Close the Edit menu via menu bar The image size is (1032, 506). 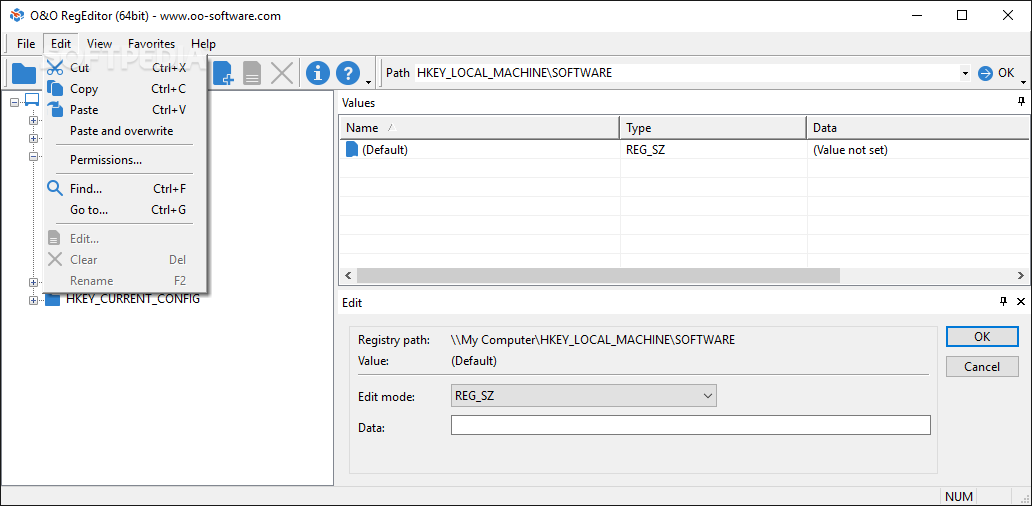[61, 44]
